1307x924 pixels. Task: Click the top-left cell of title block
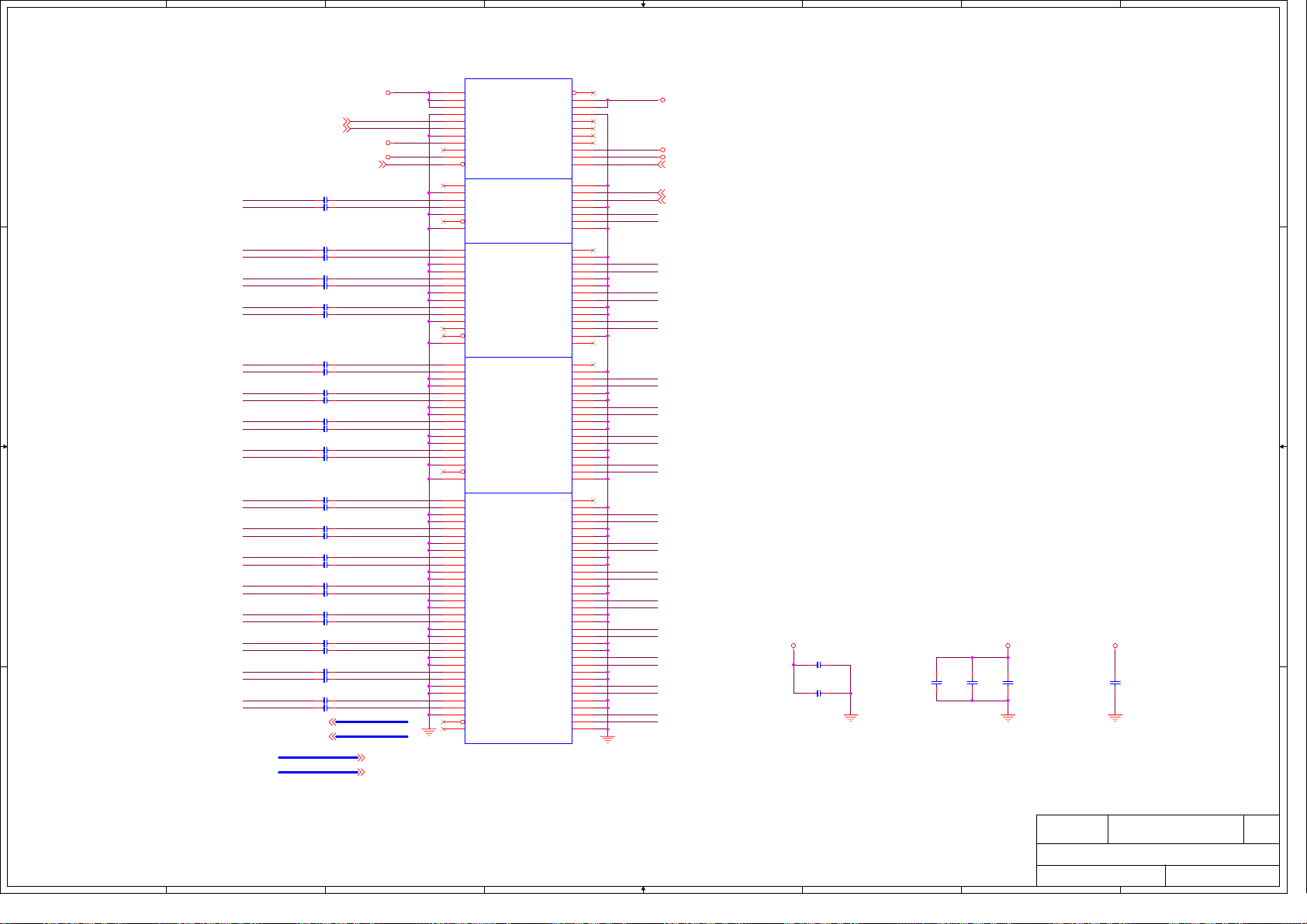(x=1072, y=829)
